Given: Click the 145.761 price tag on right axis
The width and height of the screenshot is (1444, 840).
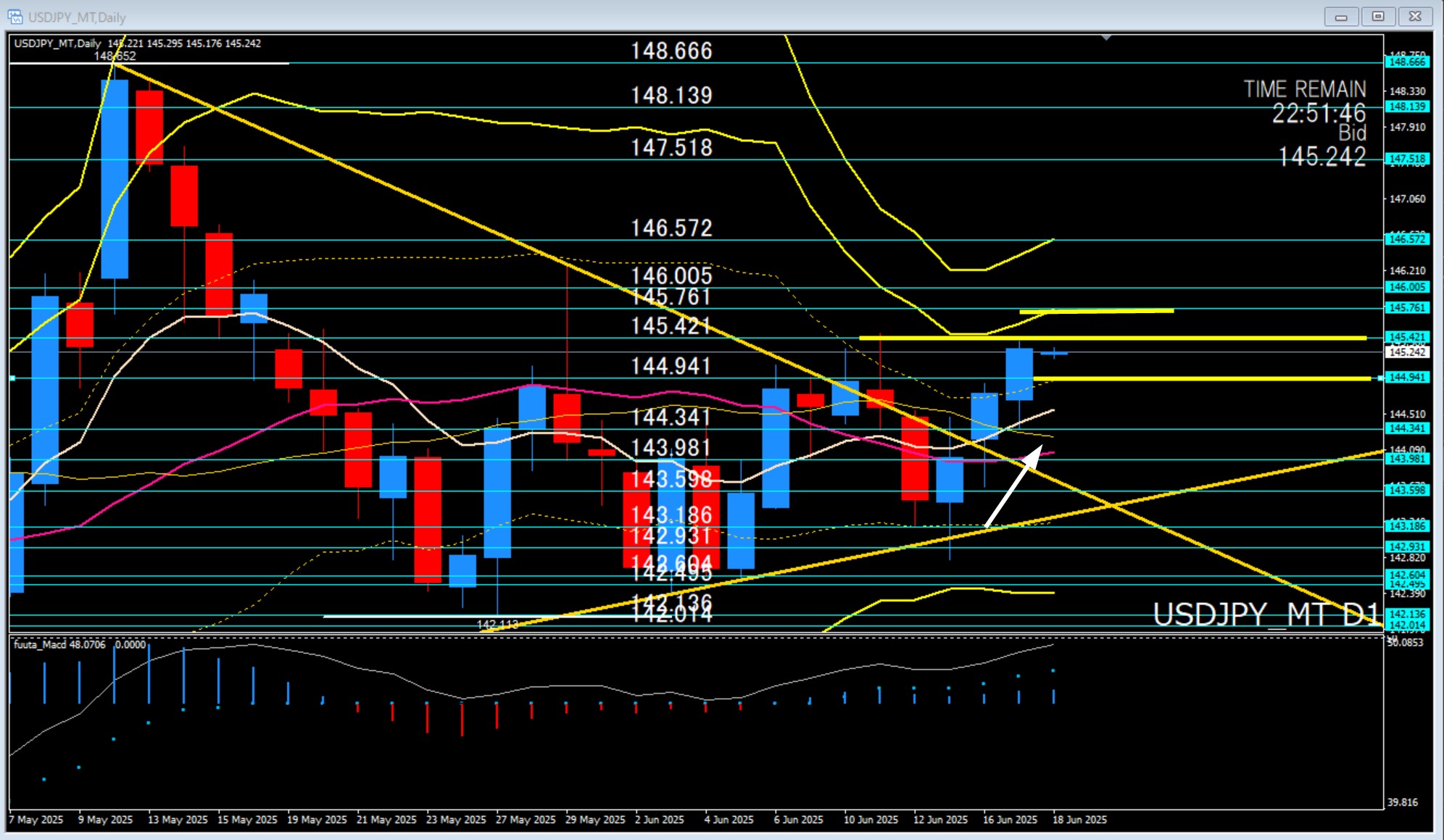Looking at the screenshot, I should [x=1407, y=308].
